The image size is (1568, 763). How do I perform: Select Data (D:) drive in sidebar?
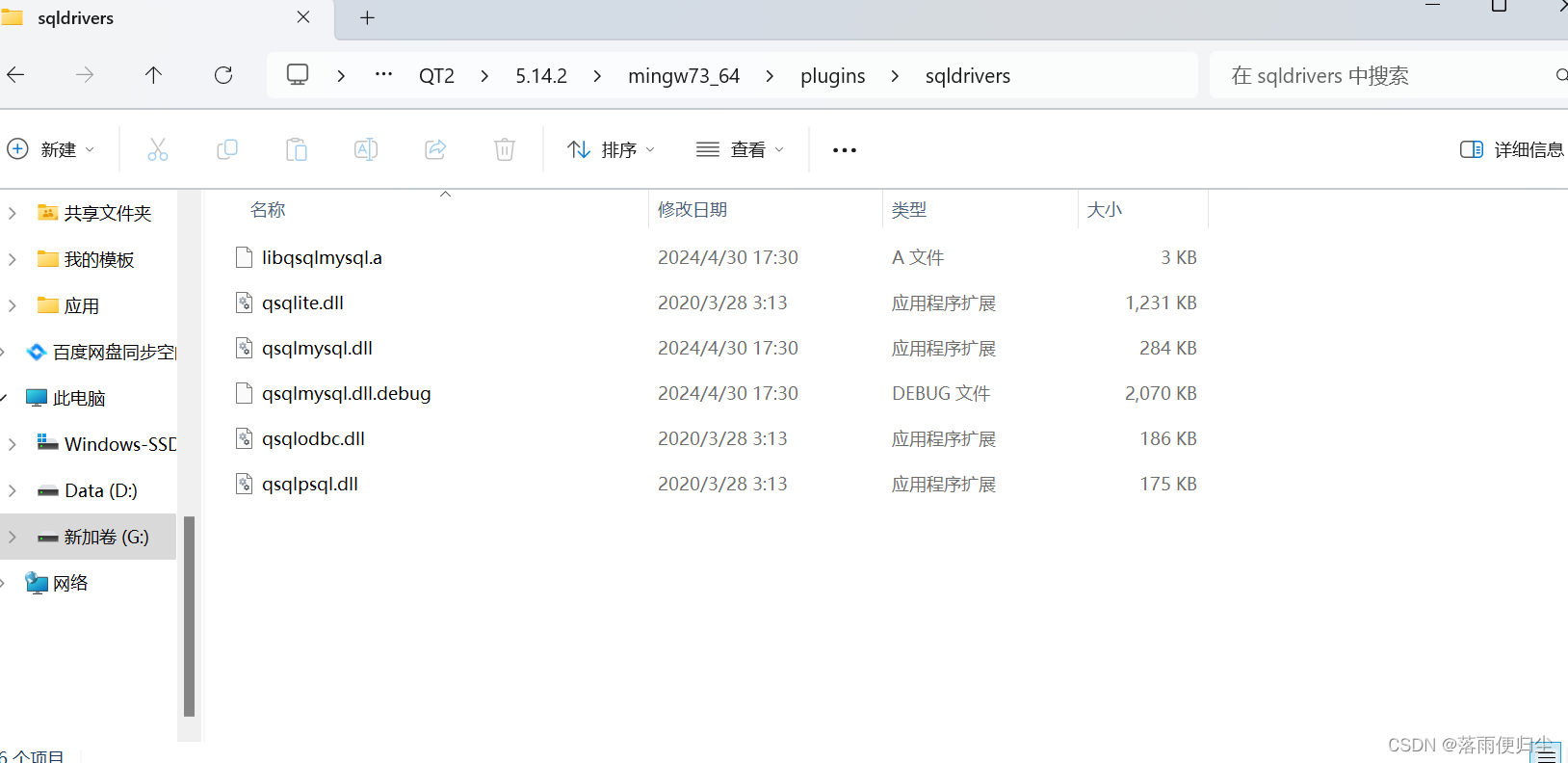101,490
